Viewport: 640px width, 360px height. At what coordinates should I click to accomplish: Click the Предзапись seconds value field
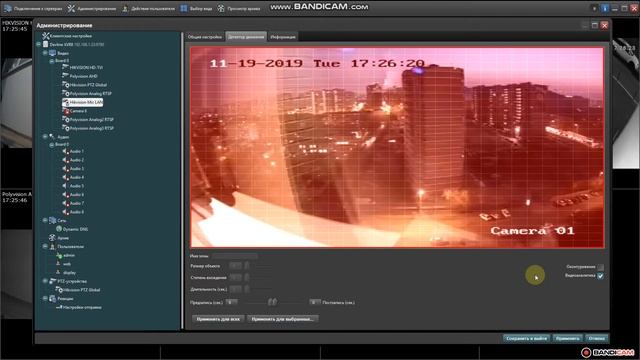231,302
